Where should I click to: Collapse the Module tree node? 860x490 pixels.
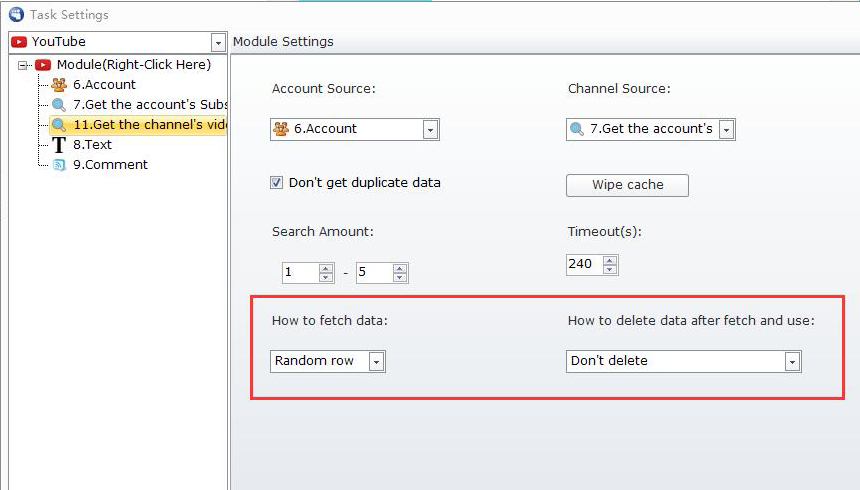[x=23, y=65]
